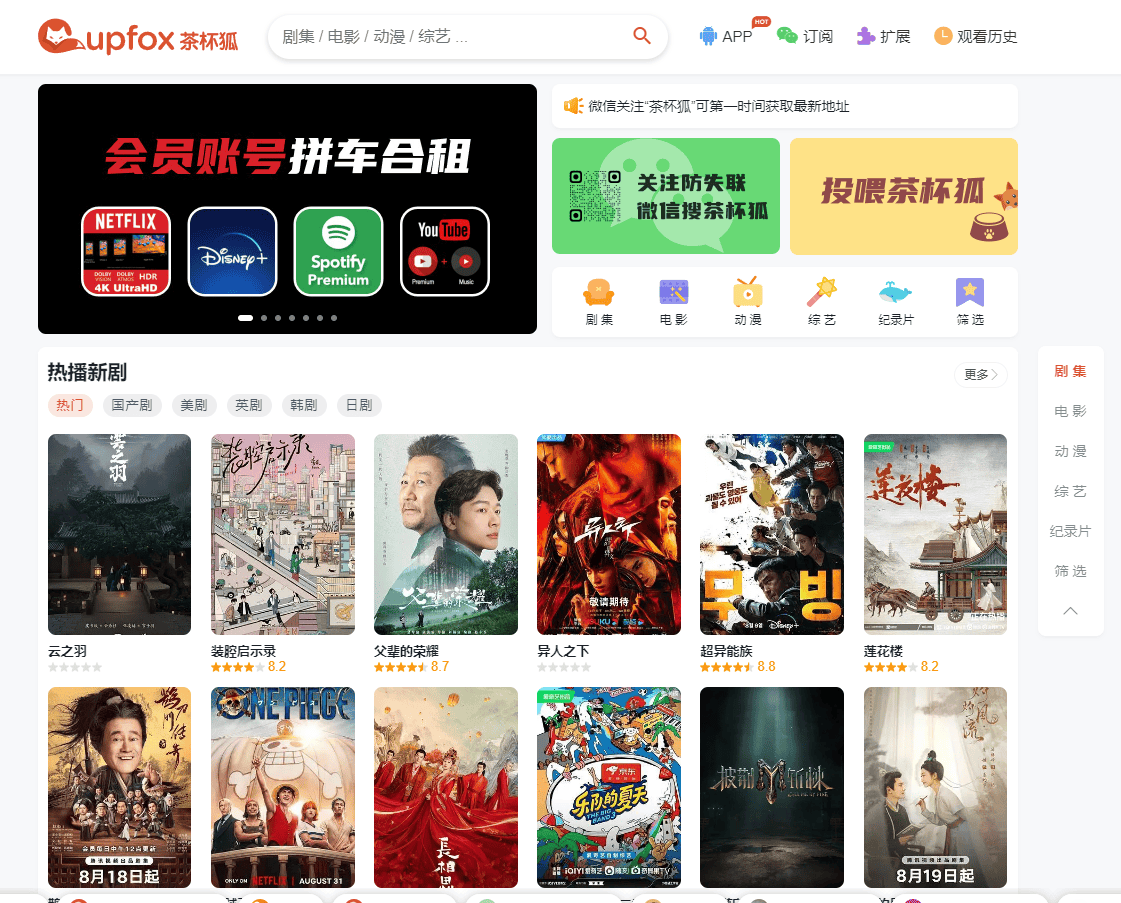Open 观看历史 watch history clock icon
Screen dimensions: 1121x903
pos(943,37)
